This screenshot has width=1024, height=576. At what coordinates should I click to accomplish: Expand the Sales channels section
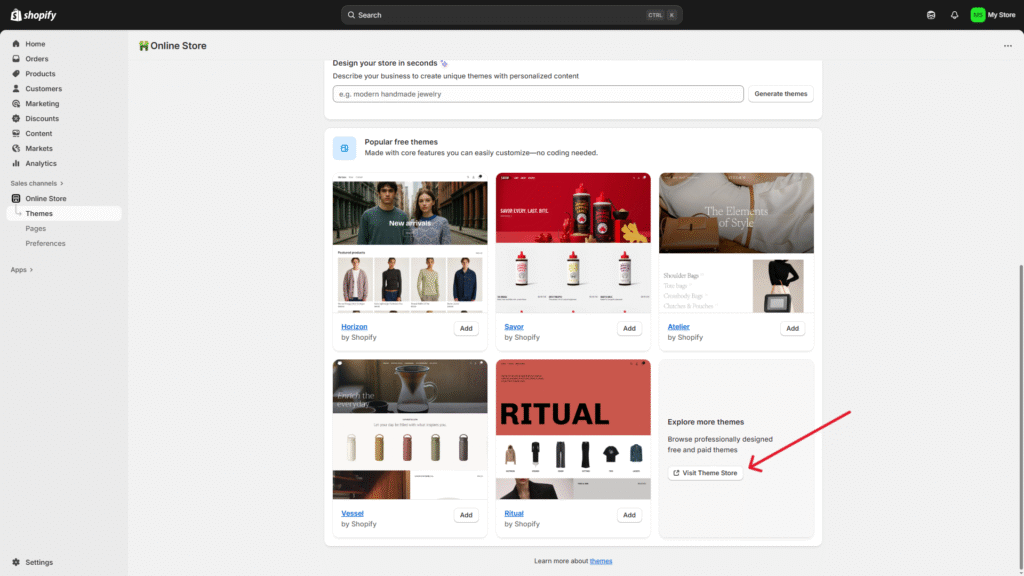(x=37, y=183)
